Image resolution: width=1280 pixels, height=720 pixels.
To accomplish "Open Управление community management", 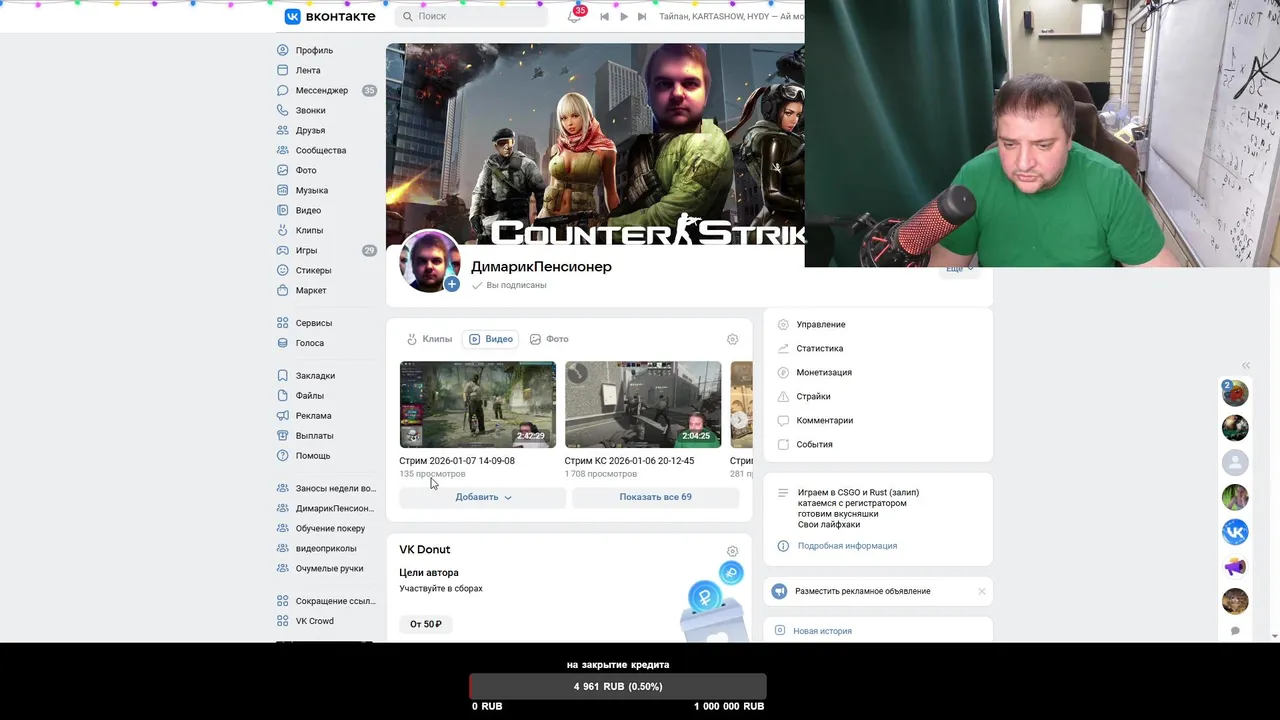I will click(820, 324).
